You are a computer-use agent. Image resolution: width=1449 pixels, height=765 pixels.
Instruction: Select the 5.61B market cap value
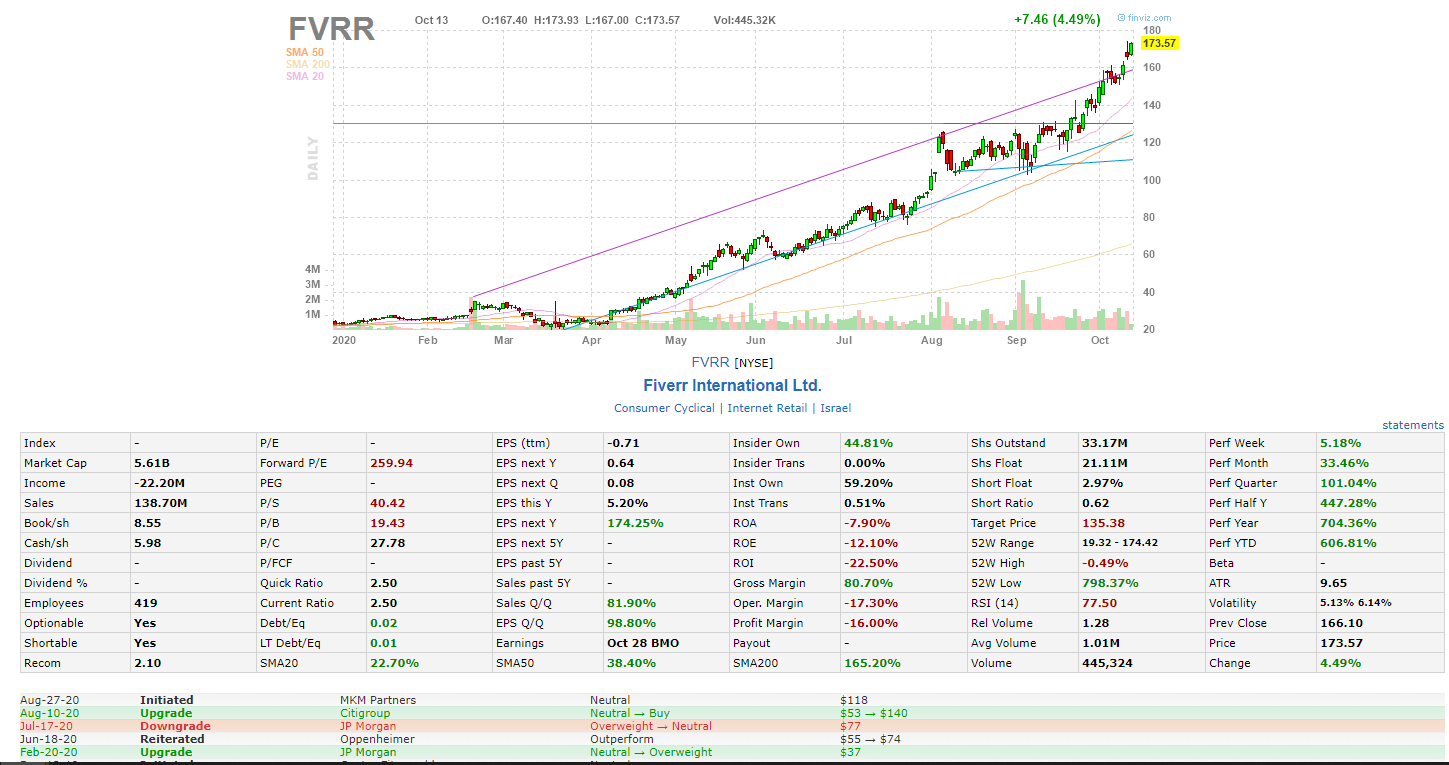[x=152, y=463]
